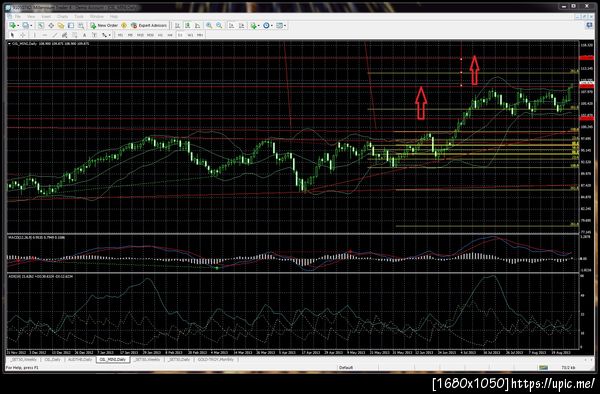Open the Profiles toolbar icon
Viewport: 600px width, 394px height.
click(25, 25)
